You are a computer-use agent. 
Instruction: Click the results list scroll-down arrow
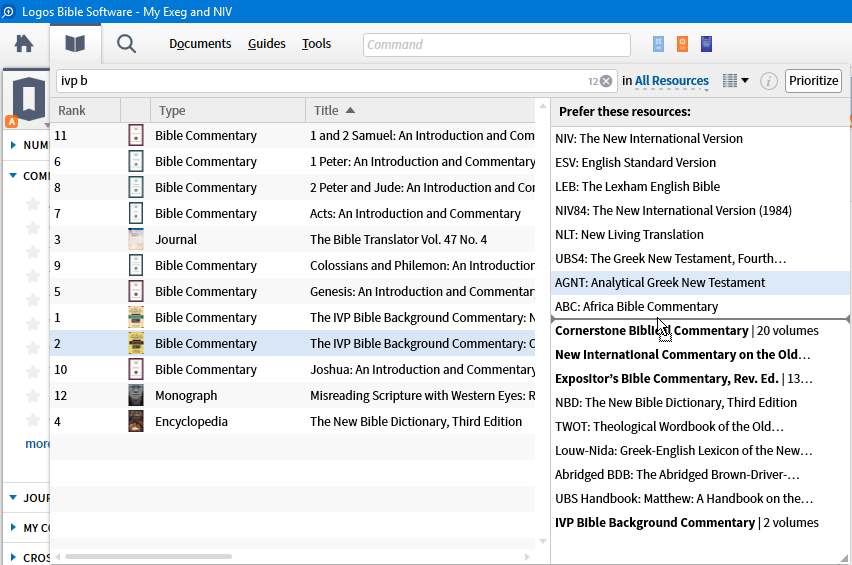(543, 541)
